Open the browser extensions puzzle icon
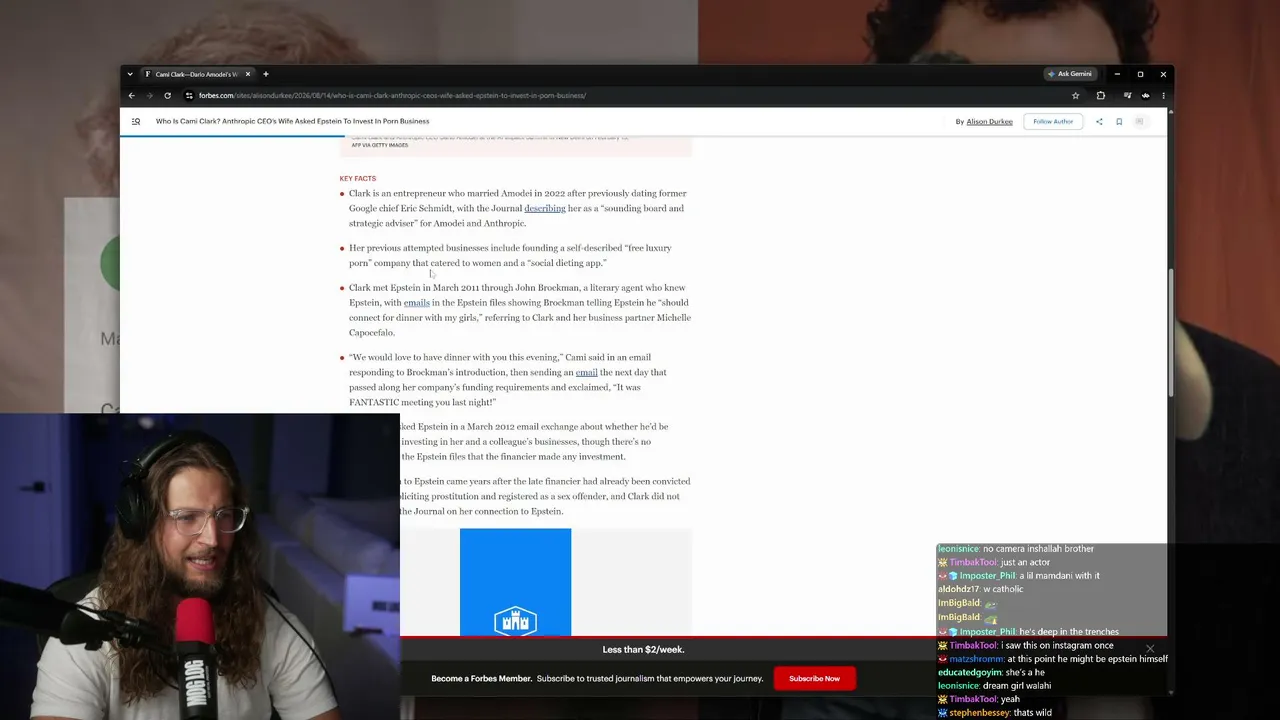Viewport: 1280px width, 720px height. point(1101,96)
